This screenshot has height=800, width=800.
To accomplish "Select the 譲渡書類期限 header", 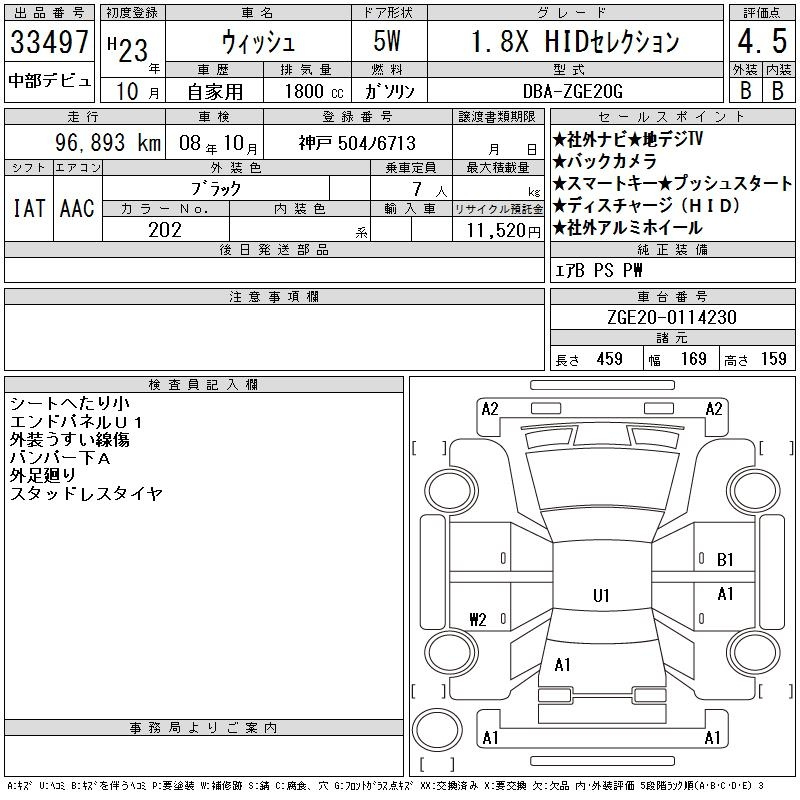I will point(497,116).
